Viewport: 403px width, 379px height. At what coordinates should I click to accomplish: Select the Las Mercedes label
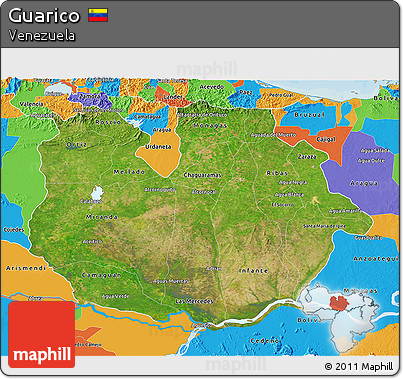point(194,301)
